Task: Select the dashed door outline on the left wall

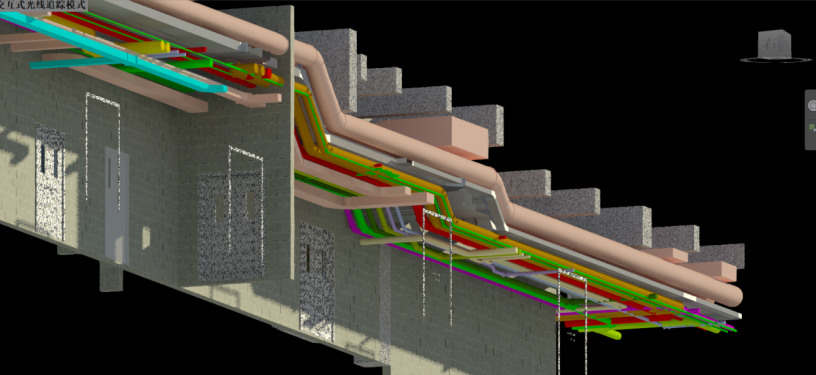Action: click(103, 152)
